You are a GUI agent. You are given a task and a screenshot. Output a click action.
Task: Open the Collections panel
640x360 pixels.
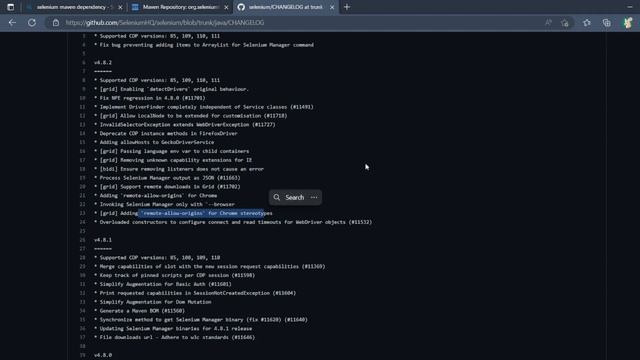[607, 23]
